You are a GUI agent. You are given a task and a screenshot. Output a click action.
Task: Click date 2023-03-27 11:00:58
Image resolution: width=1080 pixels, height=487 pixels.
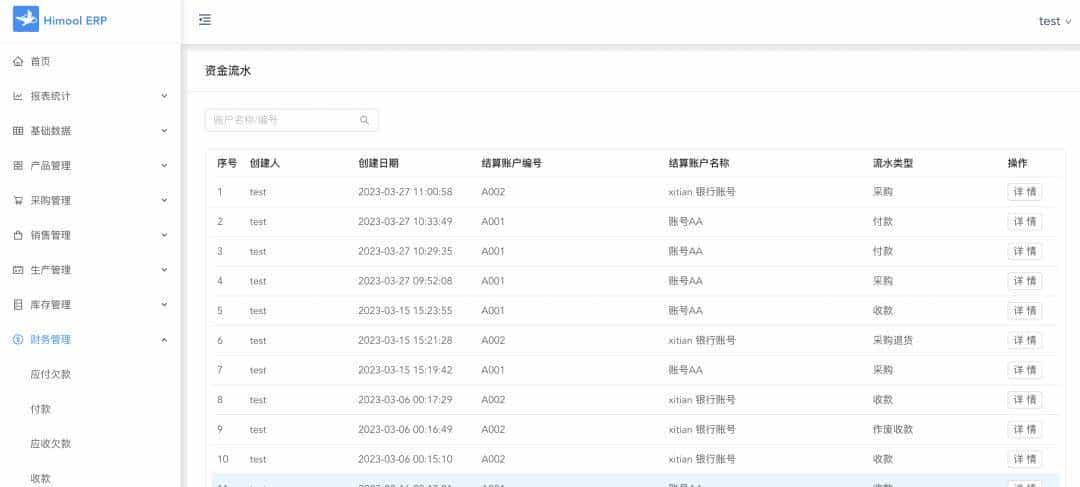(405, 192)
